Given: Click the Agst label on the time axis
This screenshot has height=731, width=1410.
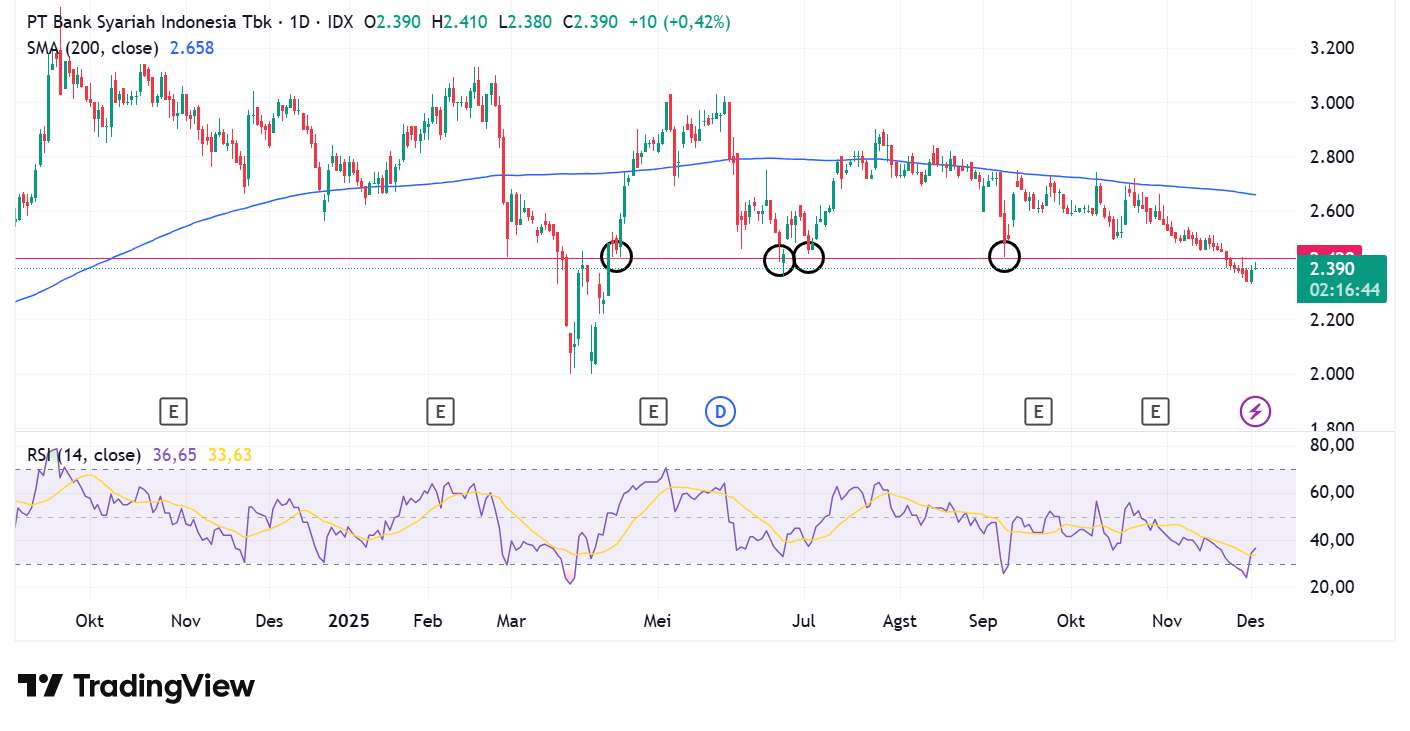Looking at the screenshot, I should point(900,621).
